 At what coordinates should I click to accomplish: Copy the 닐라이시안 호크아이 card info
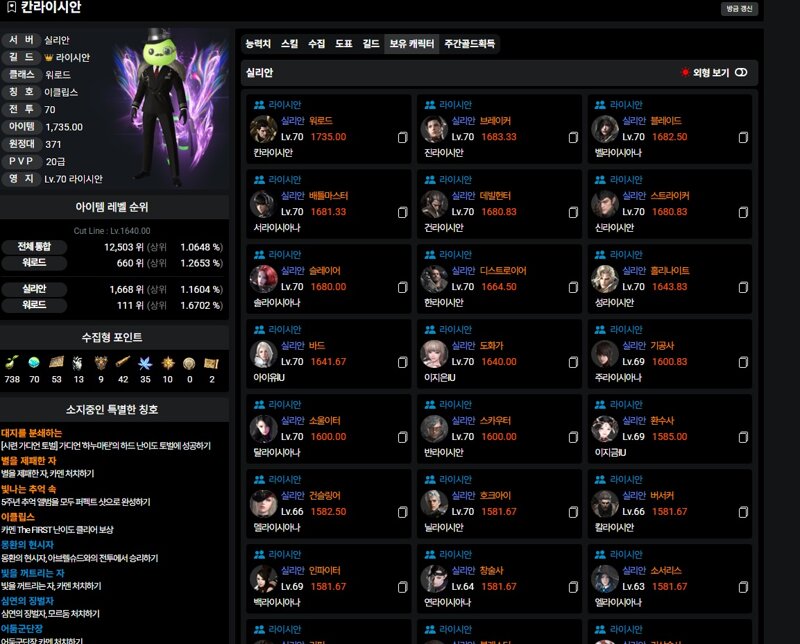(x=573, y=512)
